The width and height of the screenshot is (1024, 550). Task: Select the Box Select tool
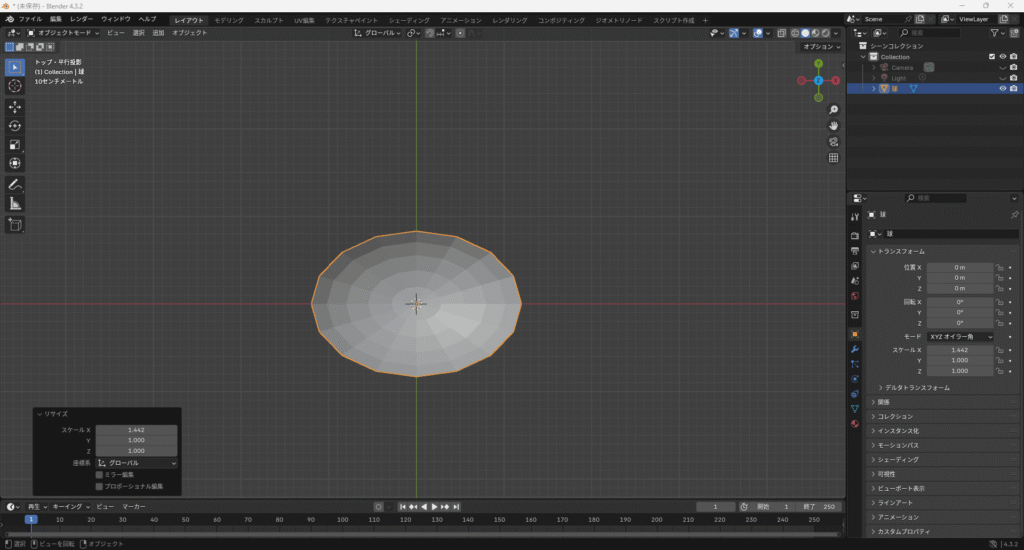[15, 67]
